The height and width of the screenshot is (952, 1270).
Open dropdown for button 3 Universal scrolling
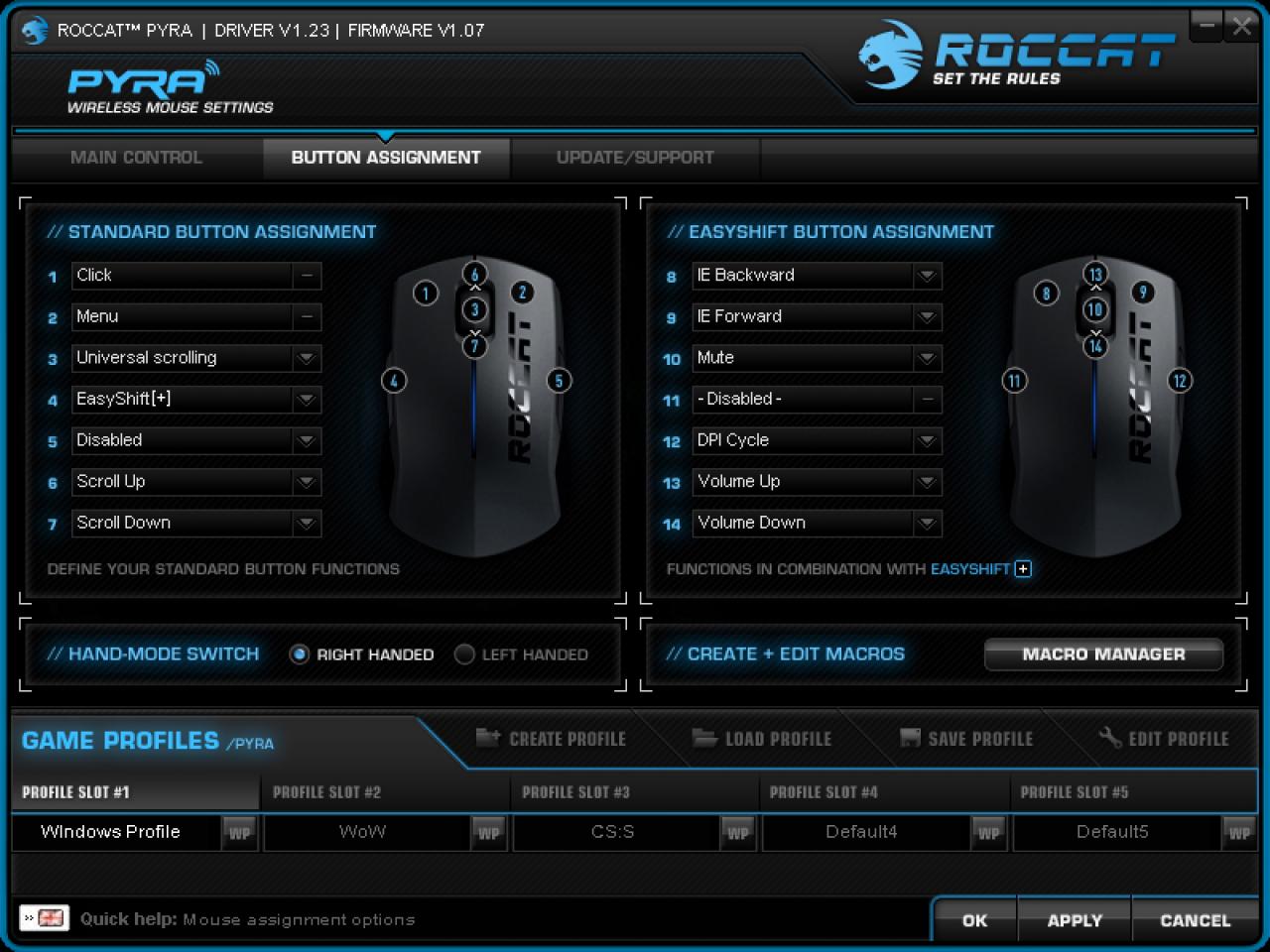coord(307,358)
